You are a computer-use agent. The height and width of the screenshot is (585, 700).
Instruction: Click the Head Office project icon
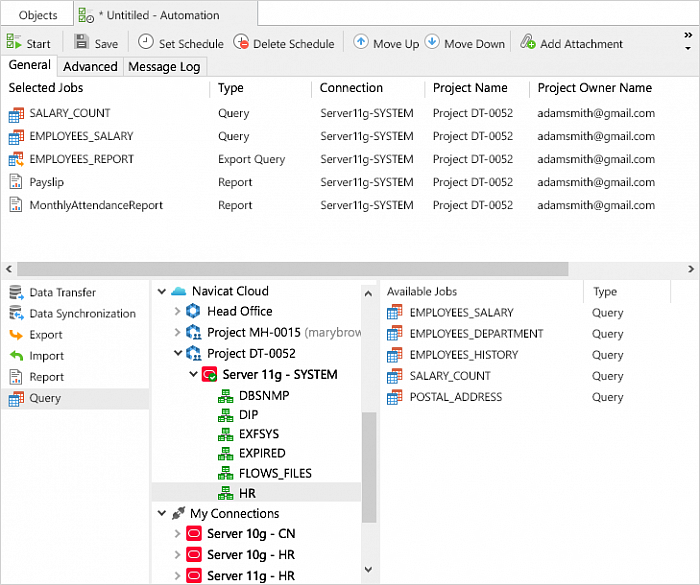click(x=193, y=311)
